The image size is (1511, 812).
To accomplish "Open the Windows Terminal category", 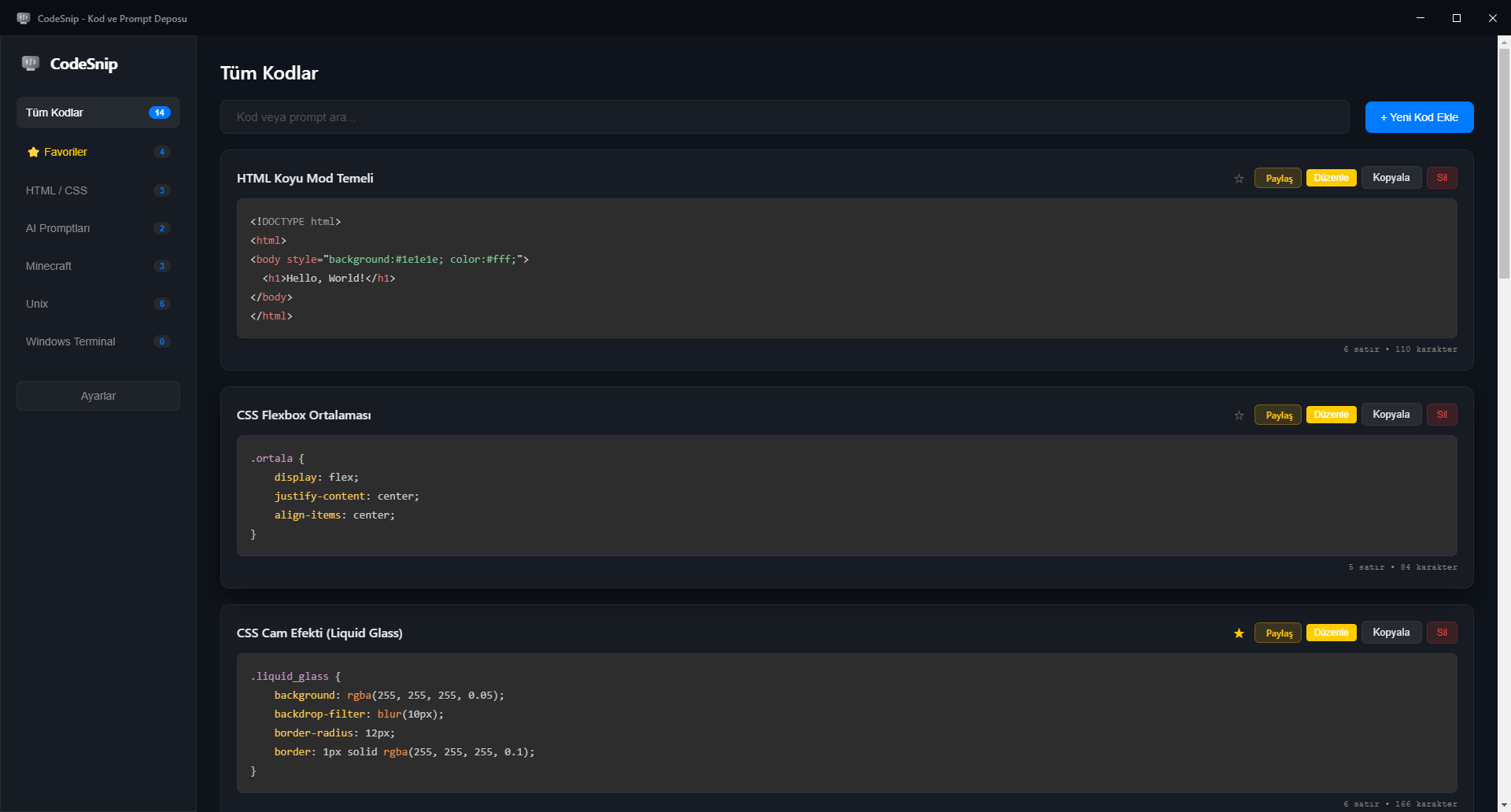I will 98,341.
